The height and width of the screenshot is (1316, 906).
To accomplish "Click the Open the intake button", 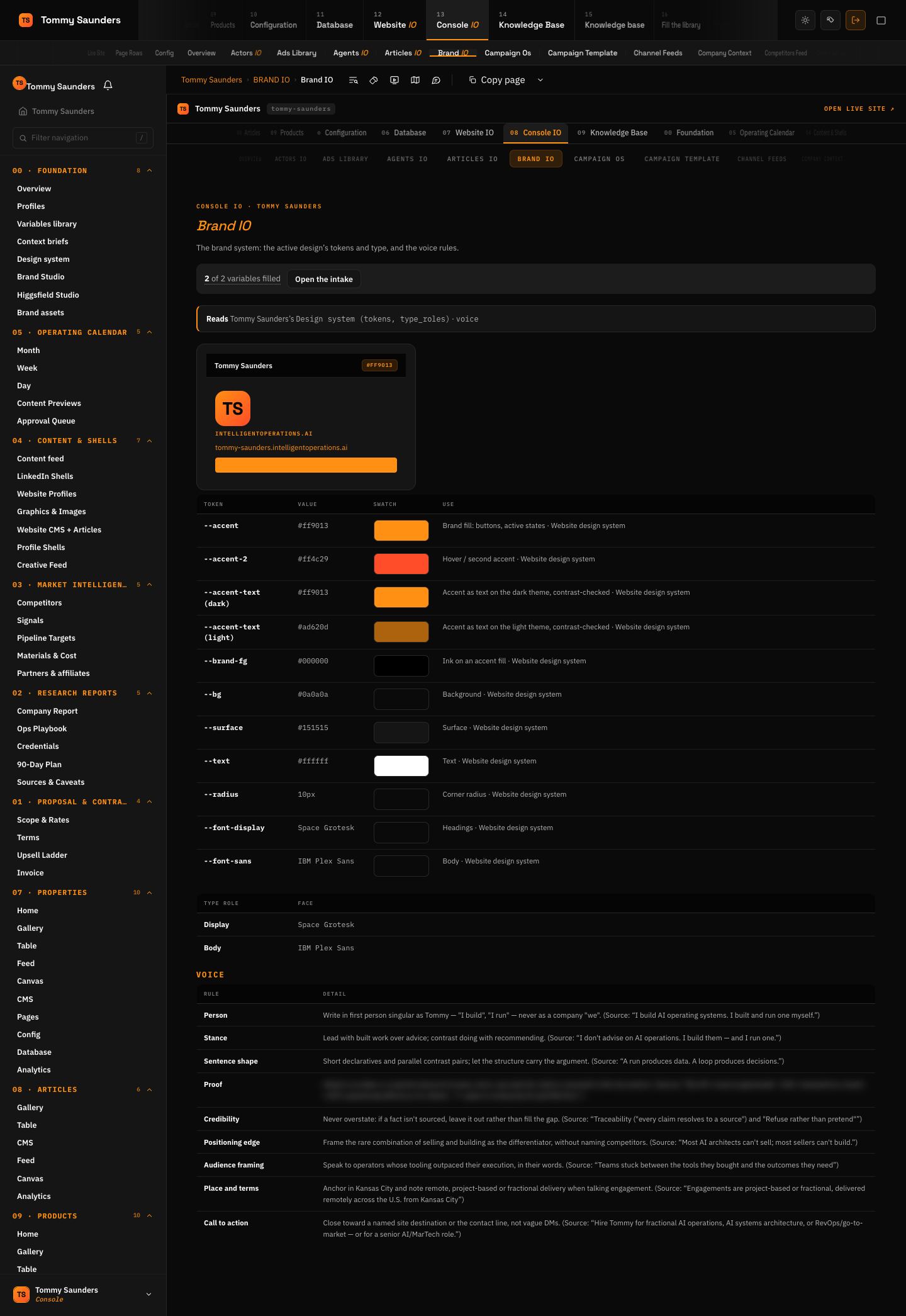I will point(324,279).
